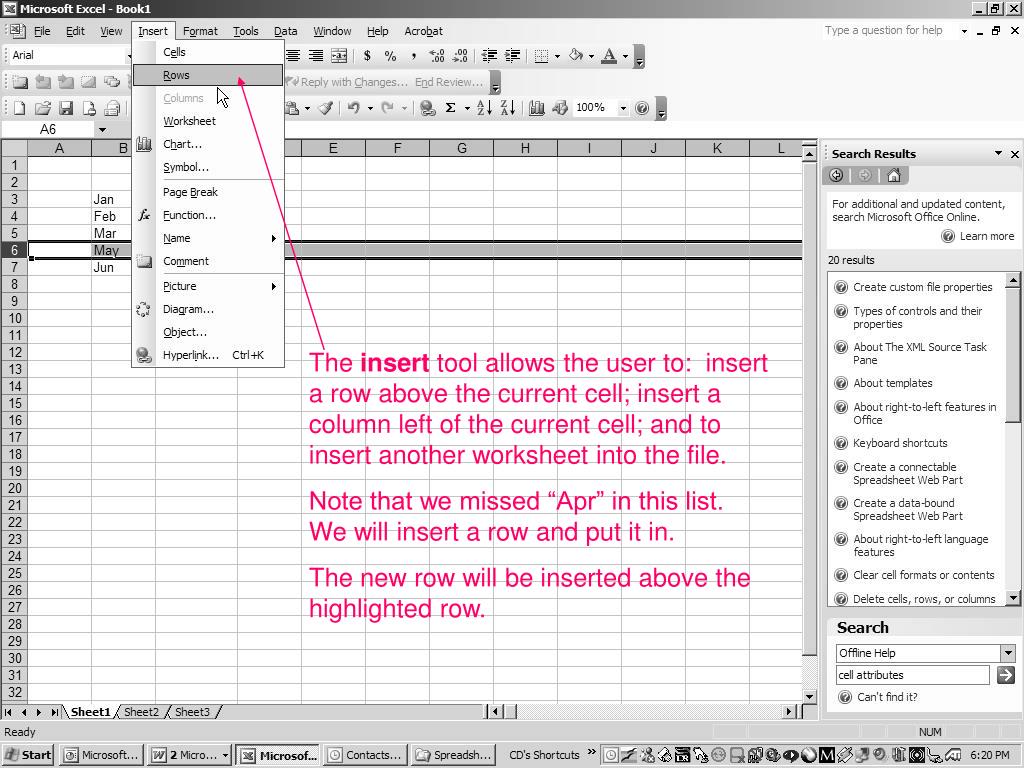Image resolution: width=1024 pixels, height=768 pixels.
Task: Go Home in Search Results pane
Action: pos(894,175)
